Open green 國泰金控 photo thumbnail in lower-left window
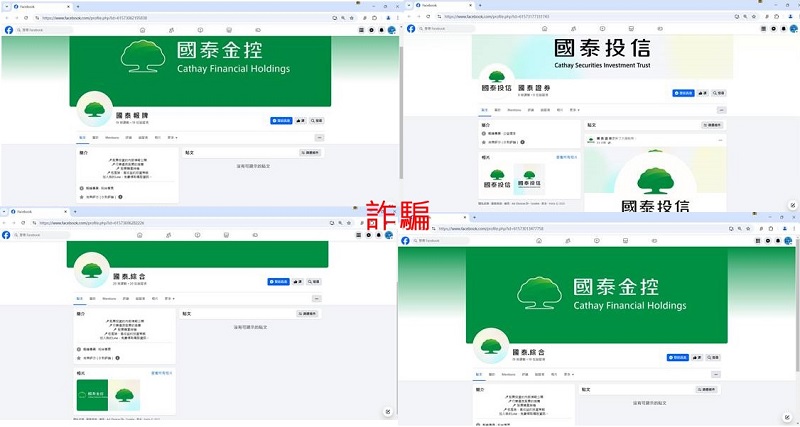The height and width of the screenshot is (427, 800). point(92,395)
